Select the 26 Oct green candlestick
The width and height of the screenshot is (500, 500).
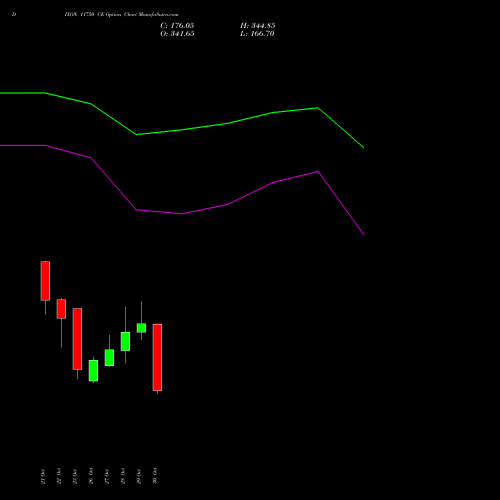93,370
